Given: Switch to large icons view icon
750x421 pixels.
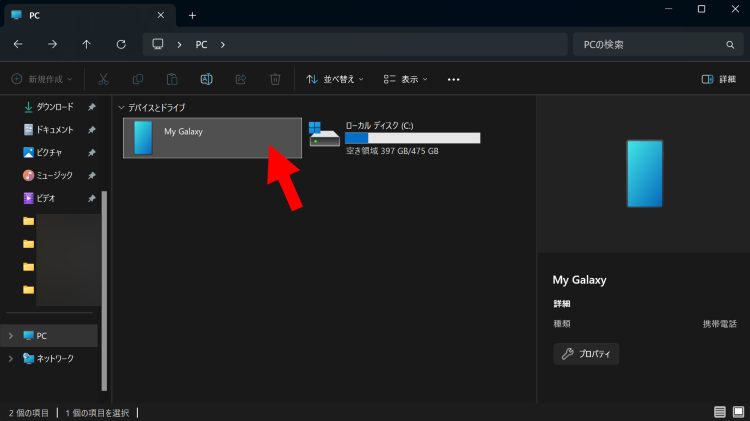Looking at the screenshot, I should tap(739, 412).
